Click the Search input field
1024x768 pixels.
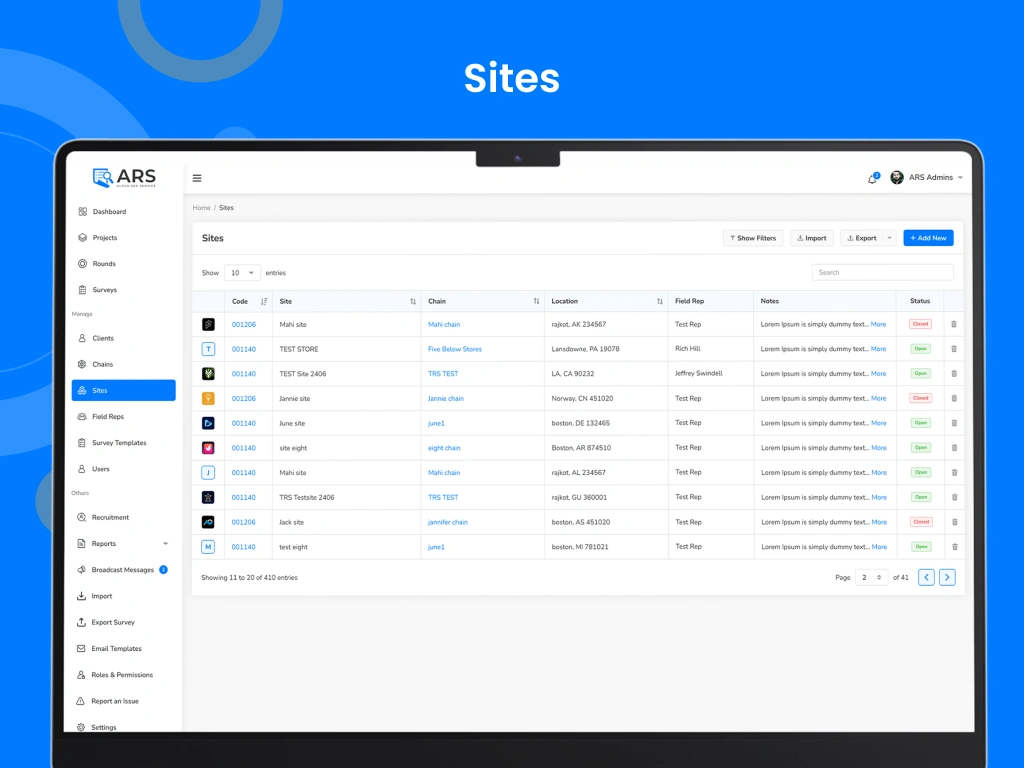pyautogui.click(x=882, y=272)
